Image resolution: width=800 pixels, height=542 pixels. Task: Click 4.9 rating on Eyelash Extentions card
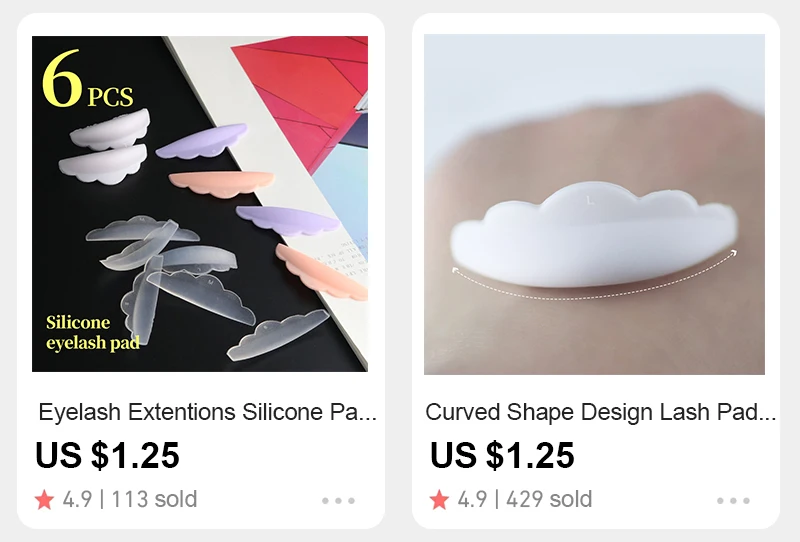point(78,500)
